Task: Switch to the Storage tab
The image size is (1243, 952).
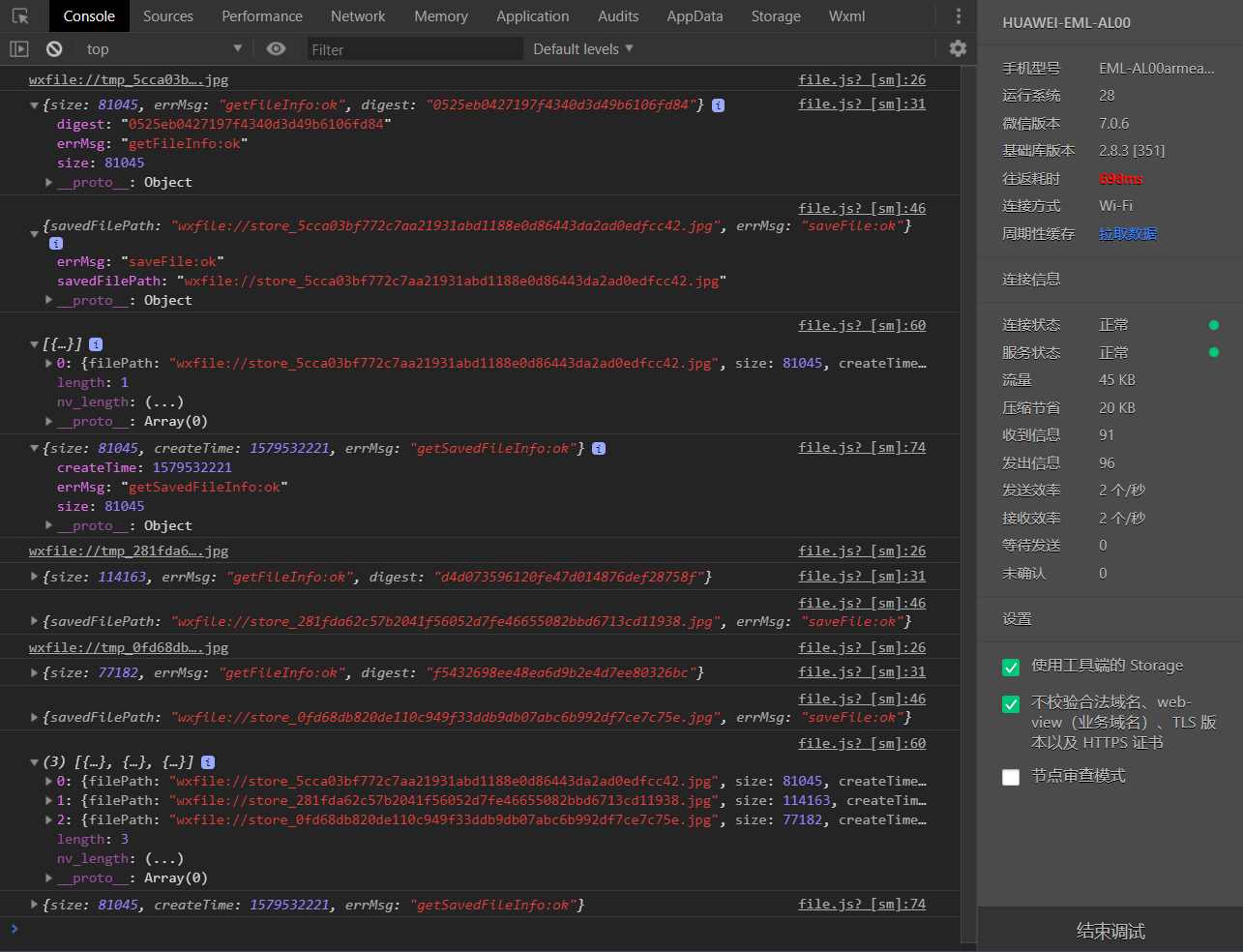Action: click(776, 16)
